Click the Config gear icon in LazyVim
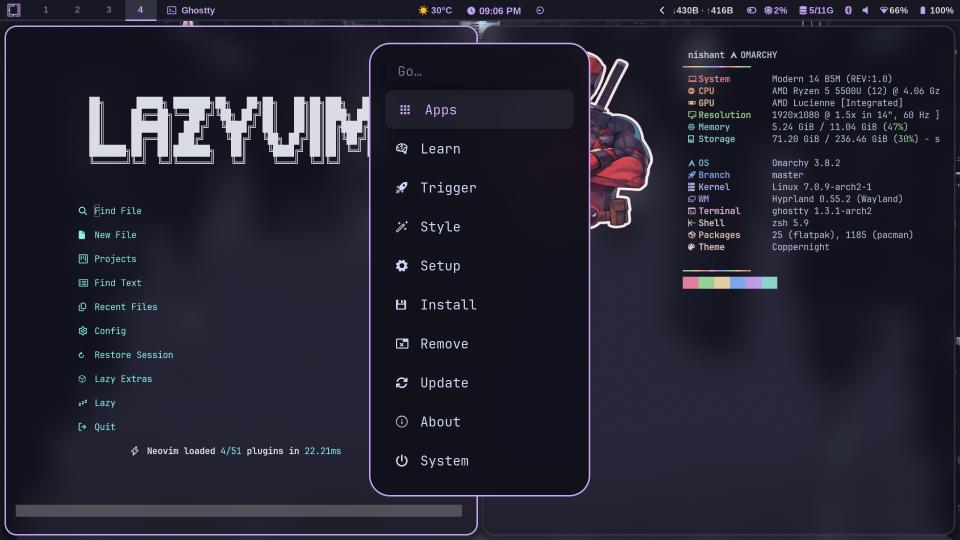960x540 pixels. click(x=83, y=331)
